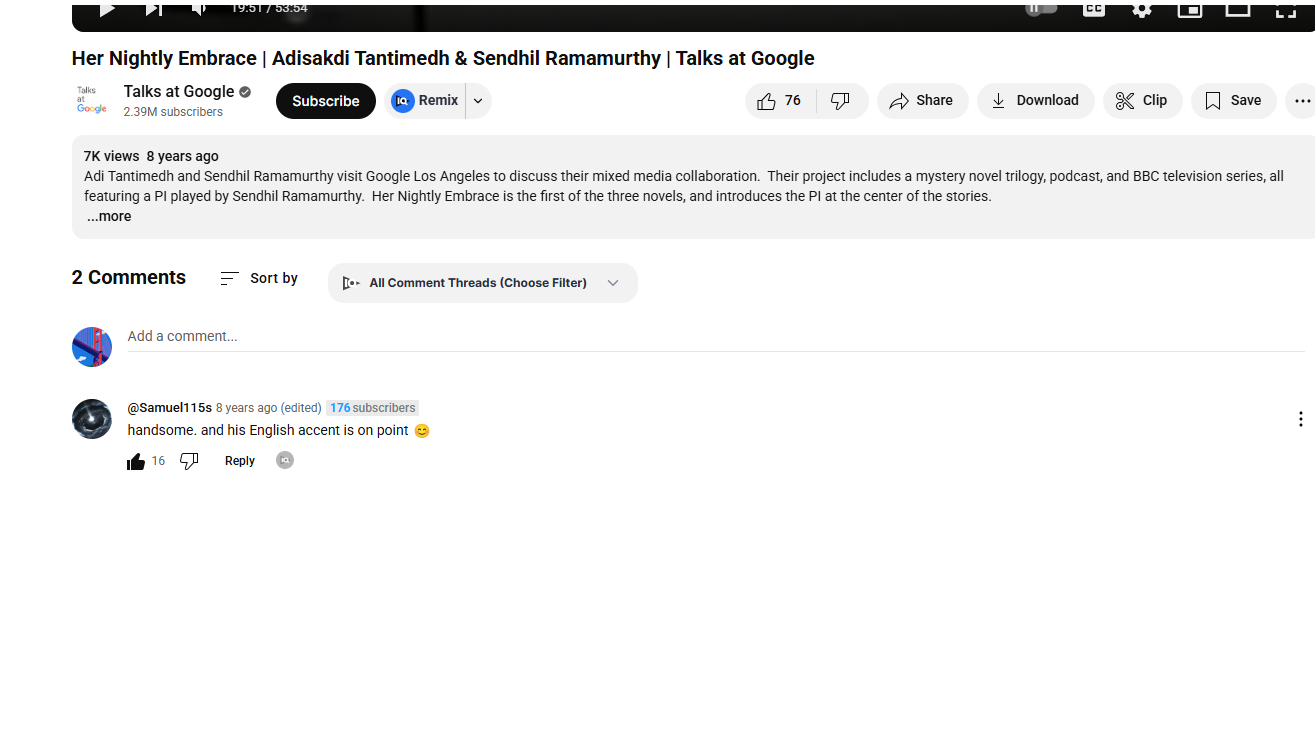The image size is (1315, 745).
Task: Open the All Comment Threads filter dropdown
Action: pos(482,283)
